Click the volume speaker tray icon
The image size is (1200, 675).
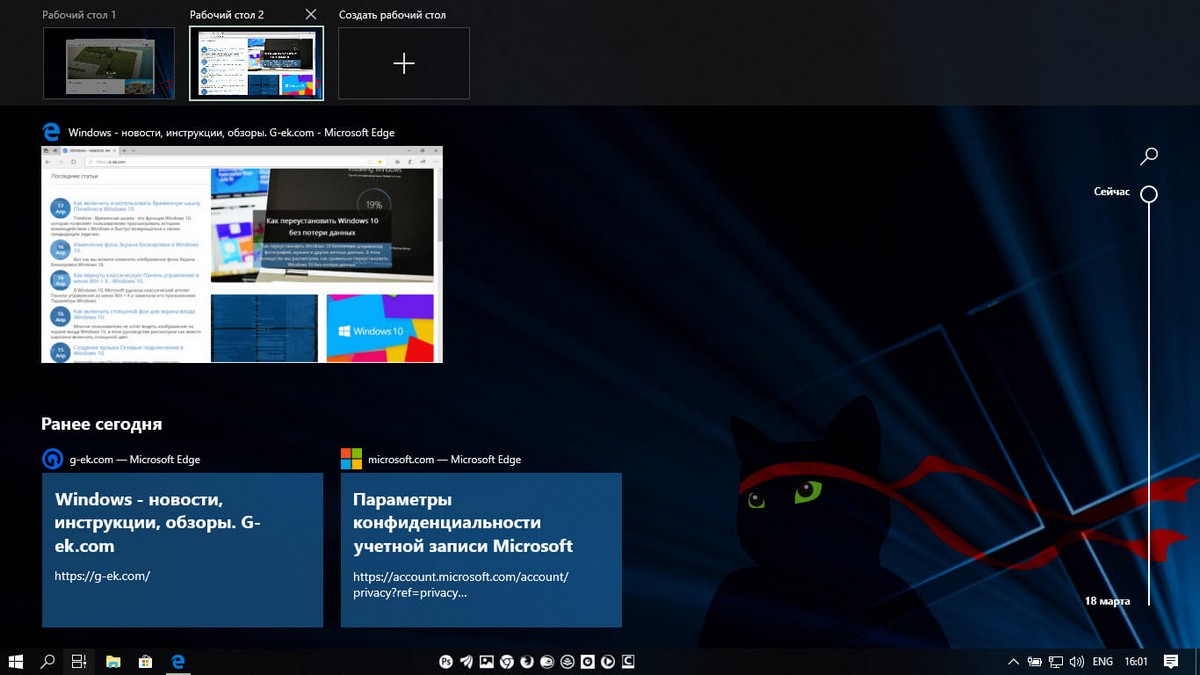click(1076, 662)
